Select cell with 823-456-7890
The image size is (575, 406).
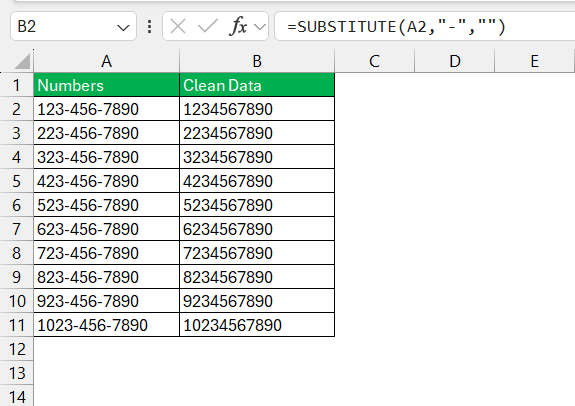[106, 277]
